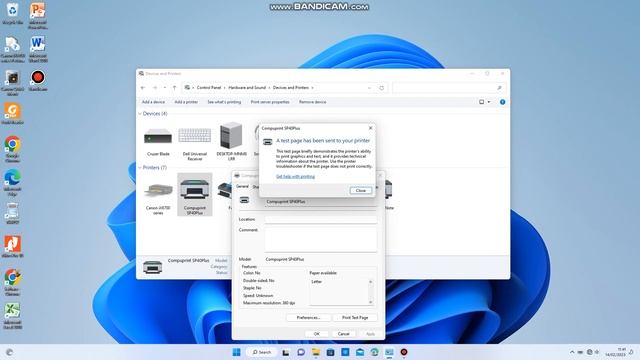Screen dimensions: 640x360
Task: Click Add a printer in the toolbar
Action: point(186,102)
